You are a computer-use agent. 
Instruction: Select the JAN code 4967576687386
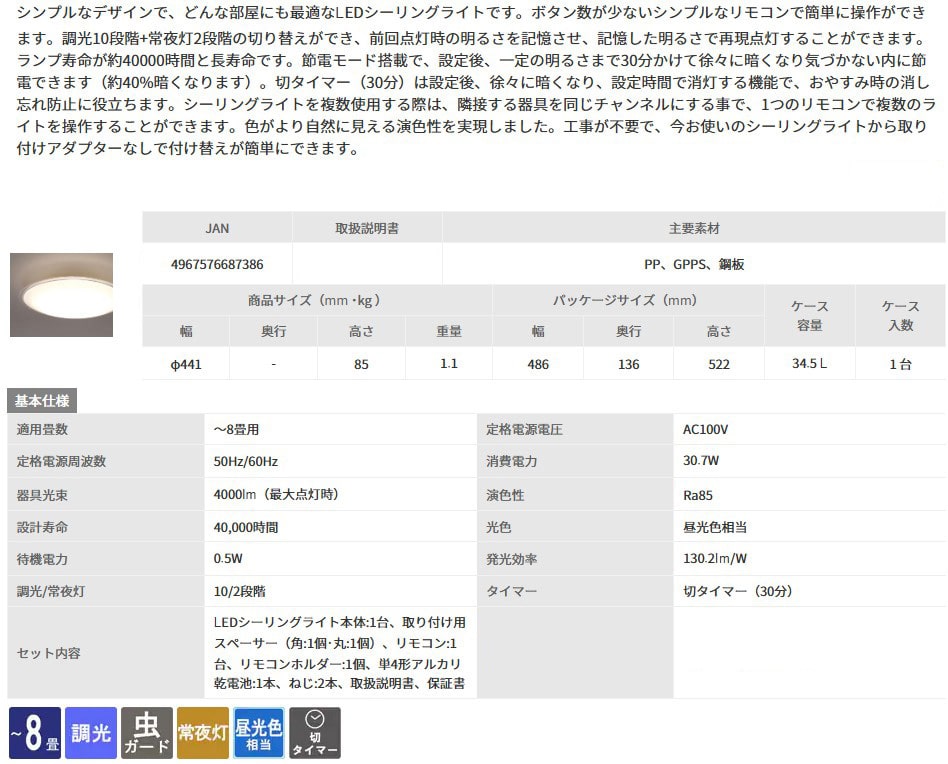217,265
